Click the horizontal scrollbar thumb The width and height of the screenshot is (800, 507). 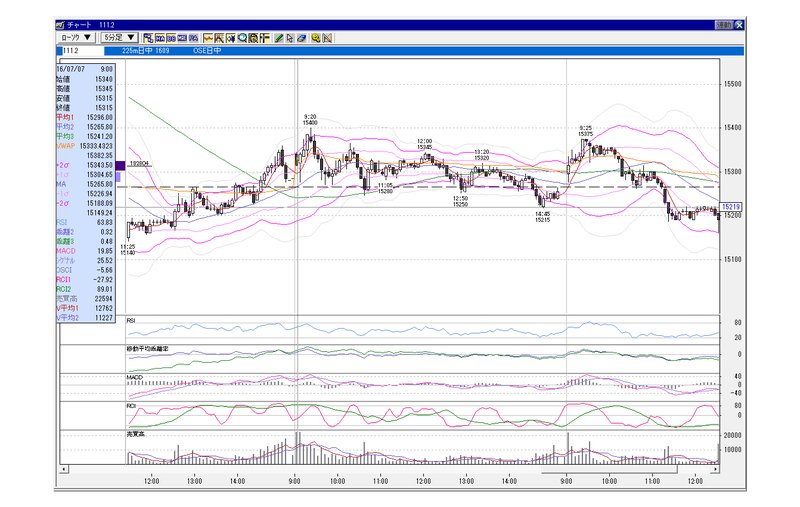tap(609, 469)
